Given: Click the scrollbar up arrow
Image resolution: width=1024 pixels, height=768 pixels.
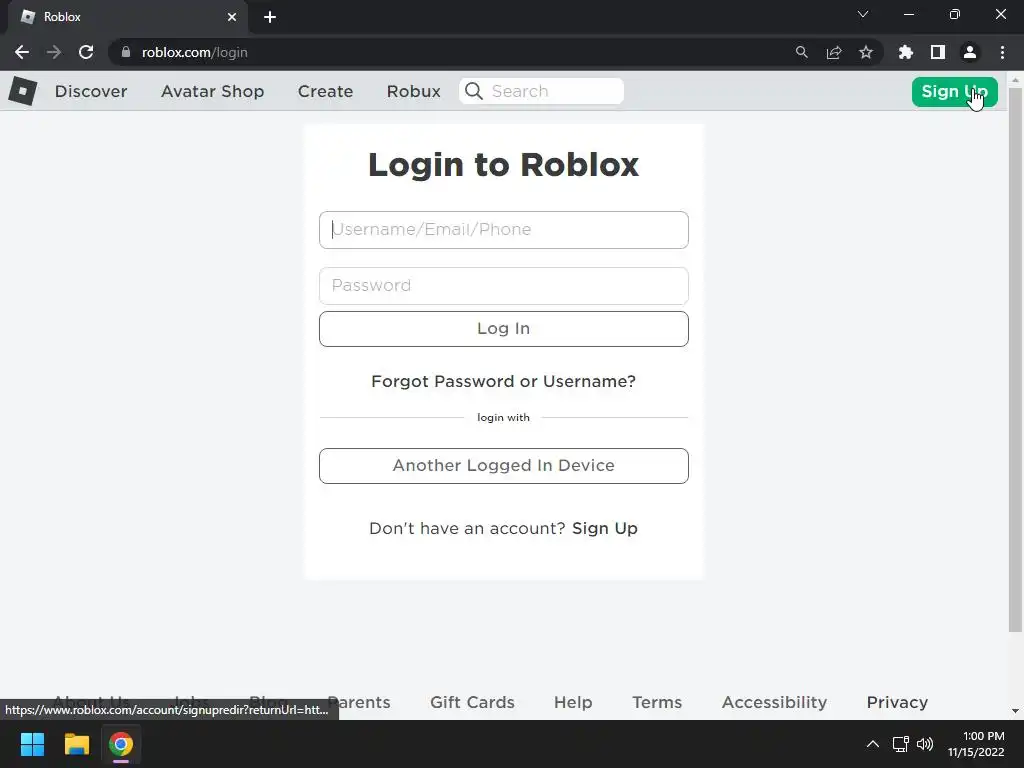Looking at the screenshot, I should [1015, 80].
